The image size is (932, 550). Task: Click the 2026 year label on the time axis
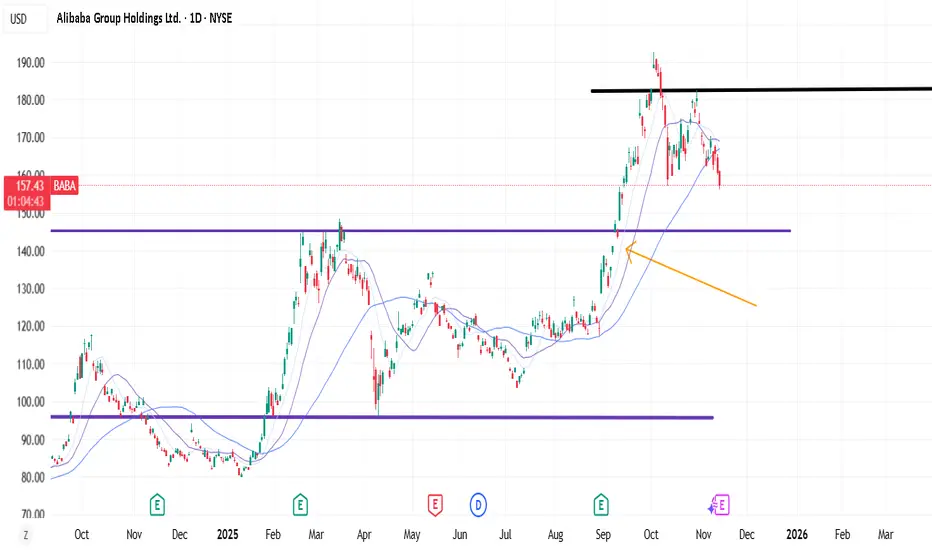[x=796, y=535]
